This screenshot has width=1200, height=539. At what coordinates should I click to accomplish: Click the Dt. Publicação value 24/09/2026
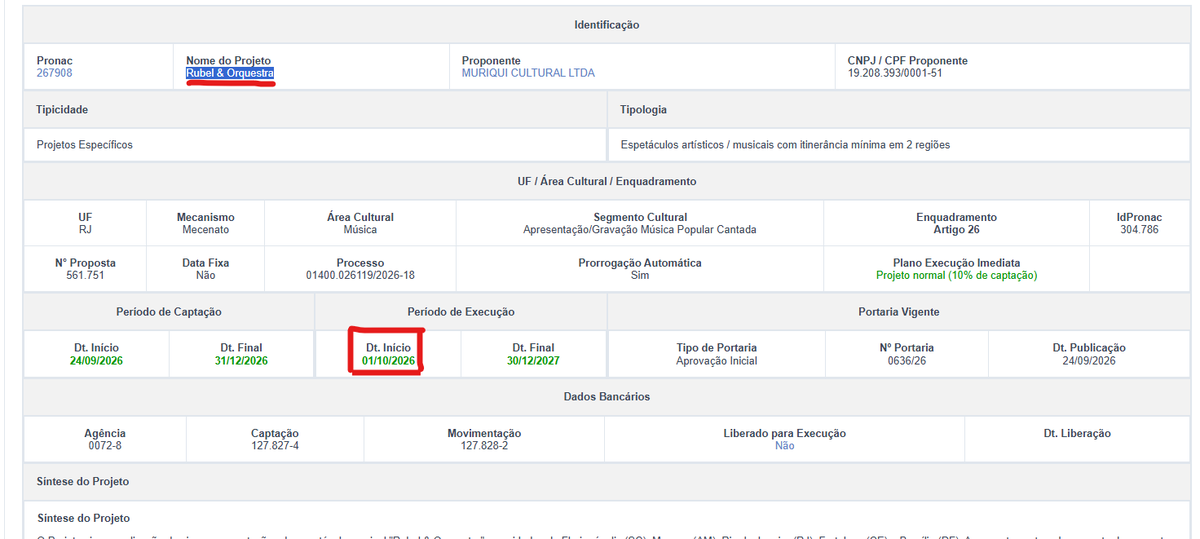click(1089, 361)
